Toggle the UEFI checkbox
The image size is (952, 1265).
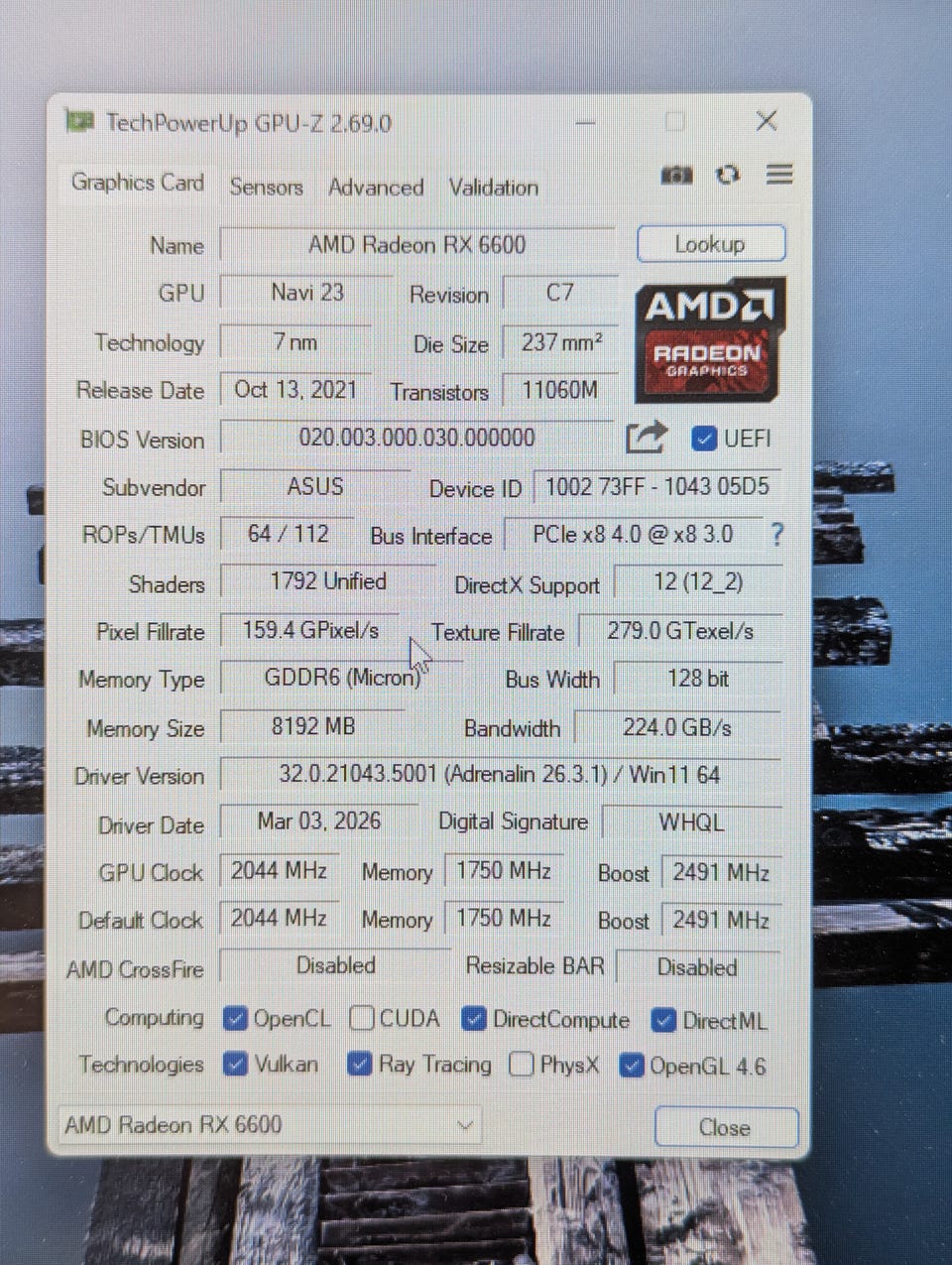704,439
